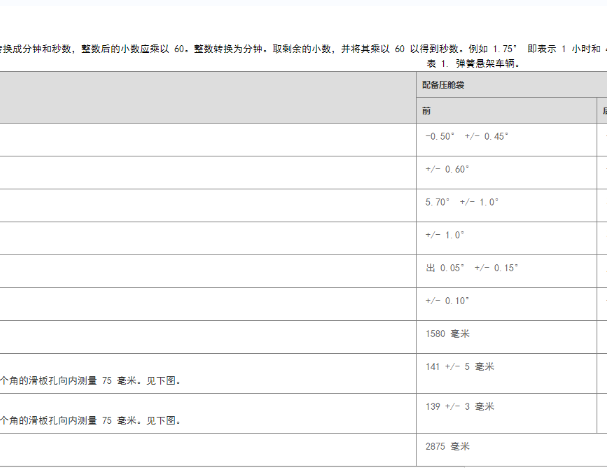Click the 75 毫米 note beside 141 +/- 5
The height and width of the screenshot is (468, 607).
point(90,381)
